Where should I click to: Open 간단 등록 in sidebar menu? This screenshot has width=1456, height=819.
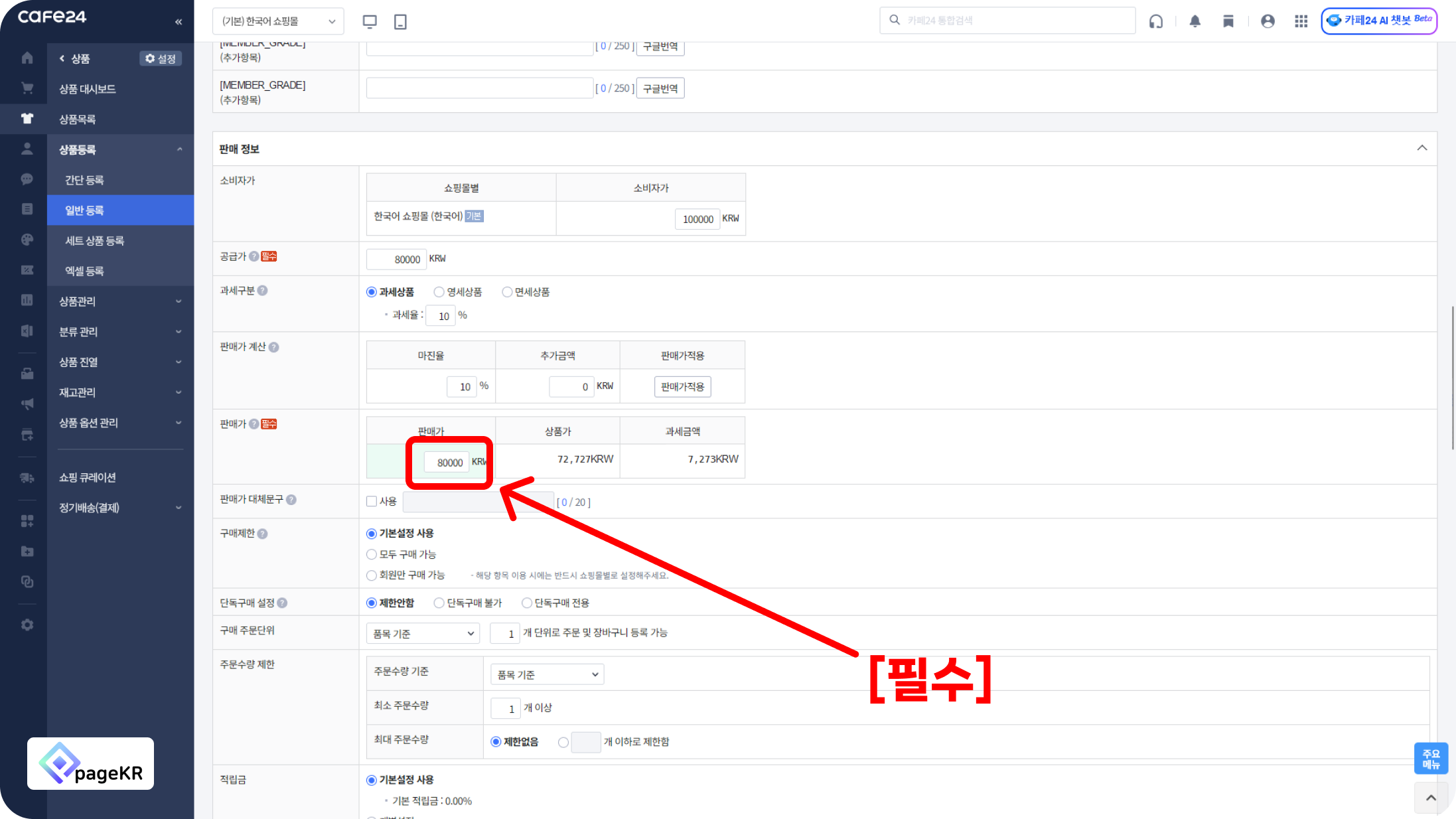pyautogui.click(x=84, y=180)
